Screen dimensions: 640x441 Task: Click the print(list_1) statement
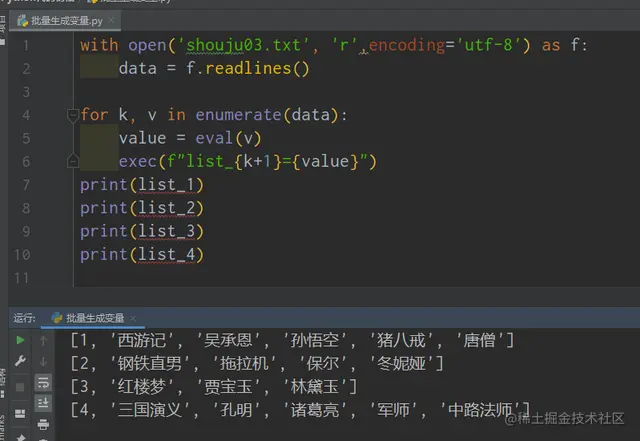(x=142, y=185)
